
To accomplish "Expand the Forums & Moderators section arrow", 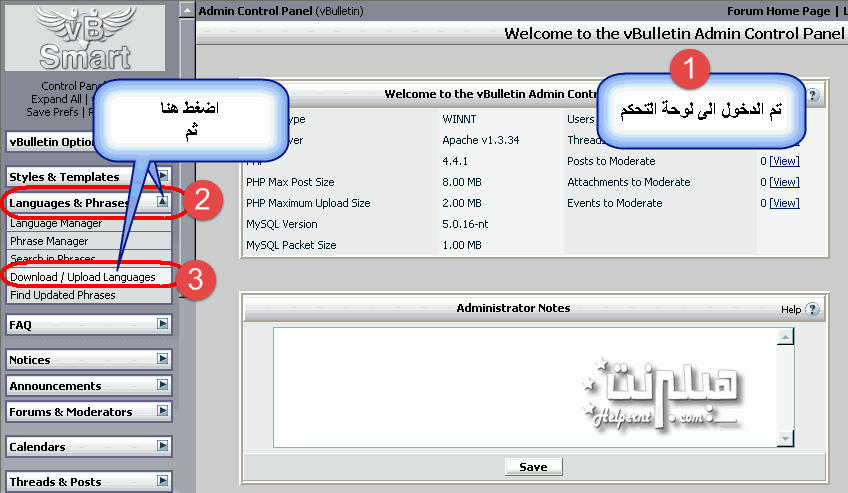I will [163, 410].
